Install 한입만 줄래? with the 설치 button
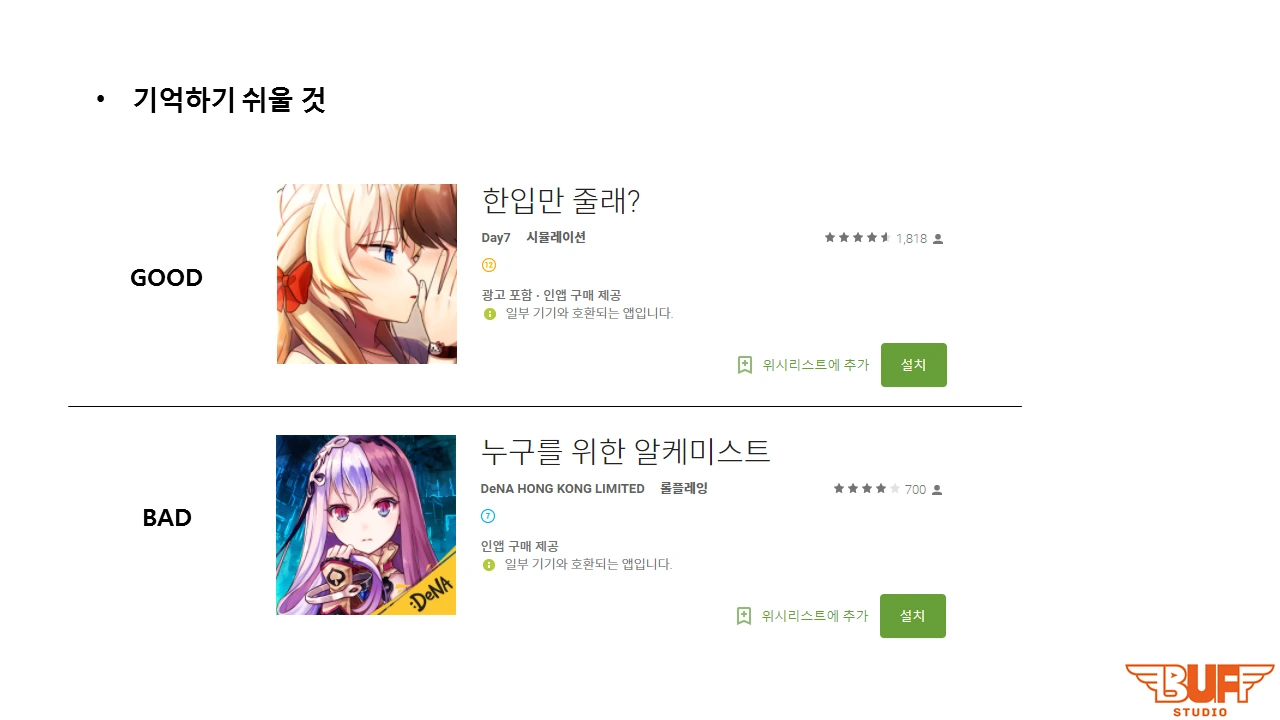The height and width of the screenshot is (720, 1280). (x=914, y=365)
